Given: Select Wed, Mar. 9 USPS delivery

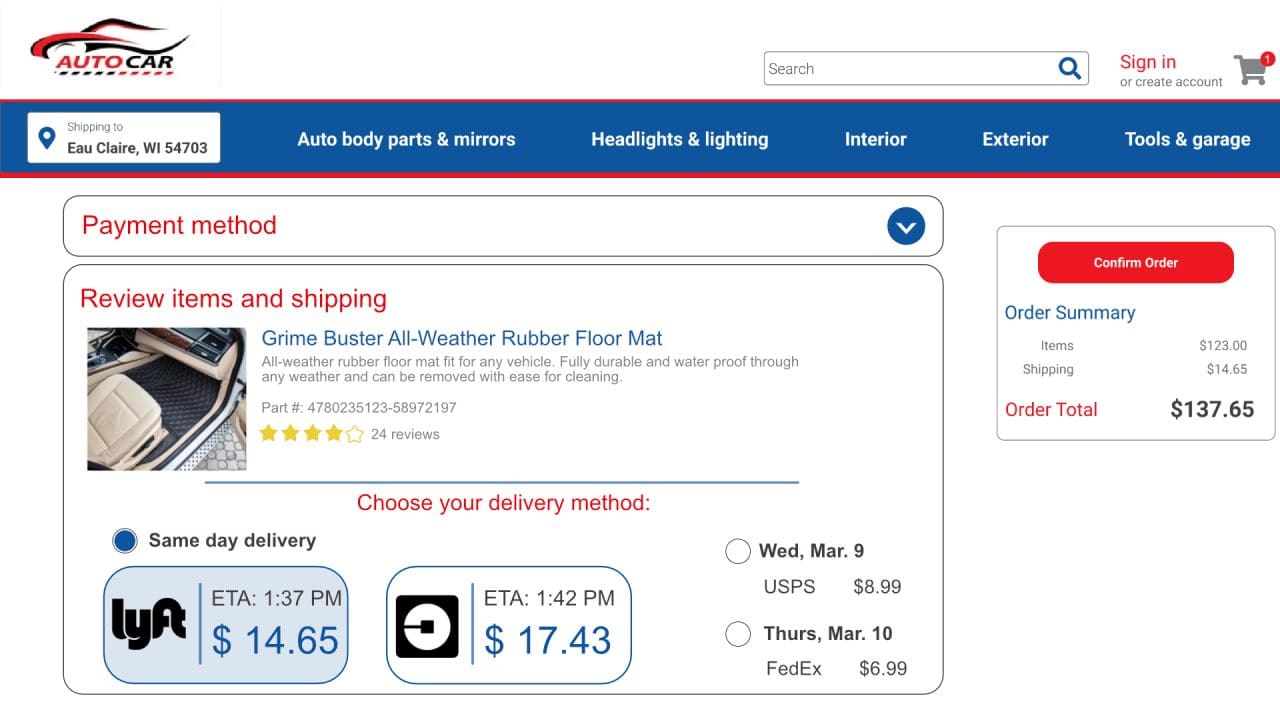Looking at the screenshot, I should (x=738, y=551).
